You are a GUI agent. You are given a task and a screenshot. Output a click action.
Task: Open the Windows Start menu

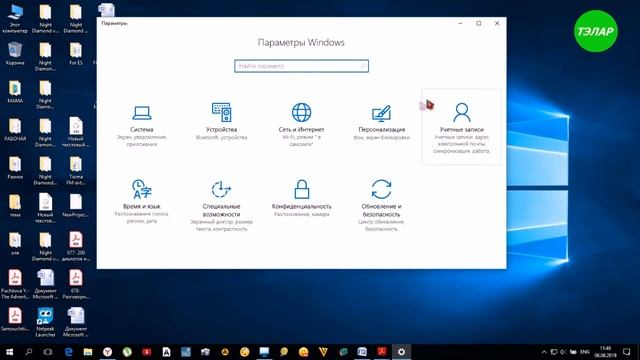[x=9, y=352]
